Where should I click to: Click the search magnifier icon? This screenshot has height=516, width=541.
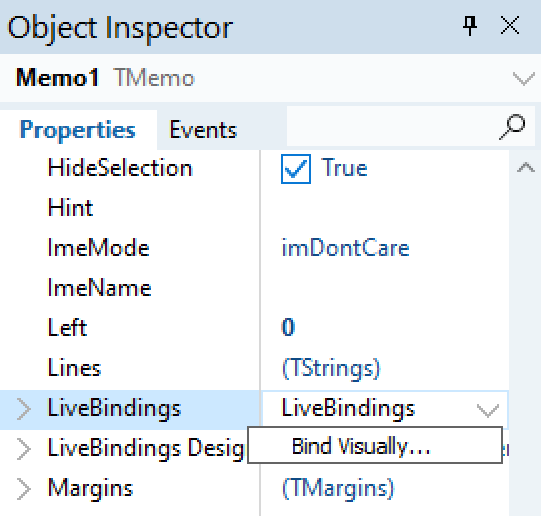tap(512, 127)
